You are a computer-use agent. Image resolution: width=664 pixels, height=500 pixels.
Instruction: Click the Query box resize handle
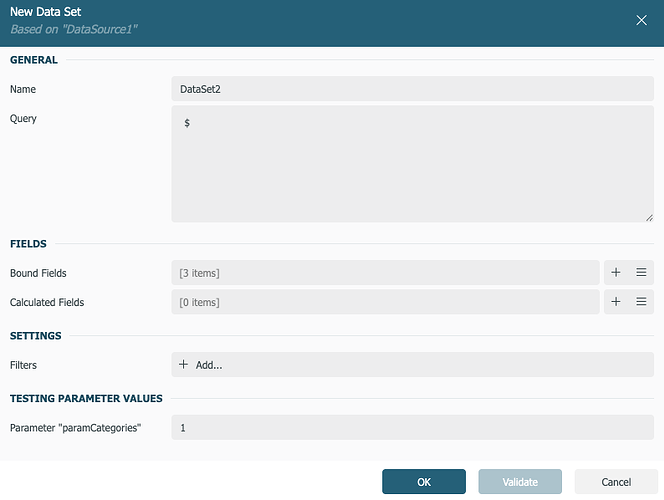[648, 217]
